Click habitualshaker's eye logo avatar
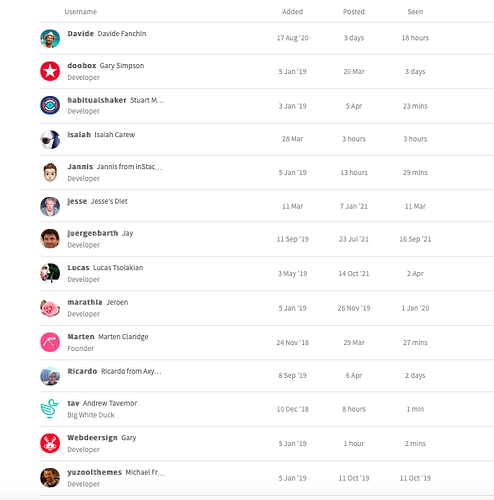Screen dimensions: 494x500 (x=50, y=105)
